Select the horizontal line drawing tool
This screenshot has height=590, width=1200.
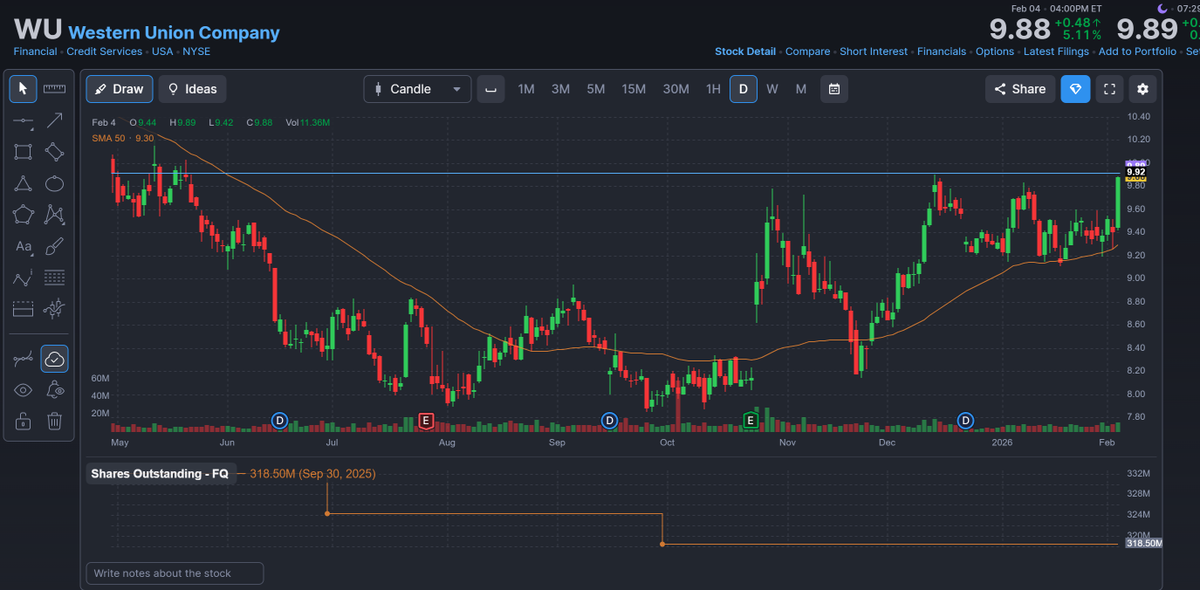(24, 121)
